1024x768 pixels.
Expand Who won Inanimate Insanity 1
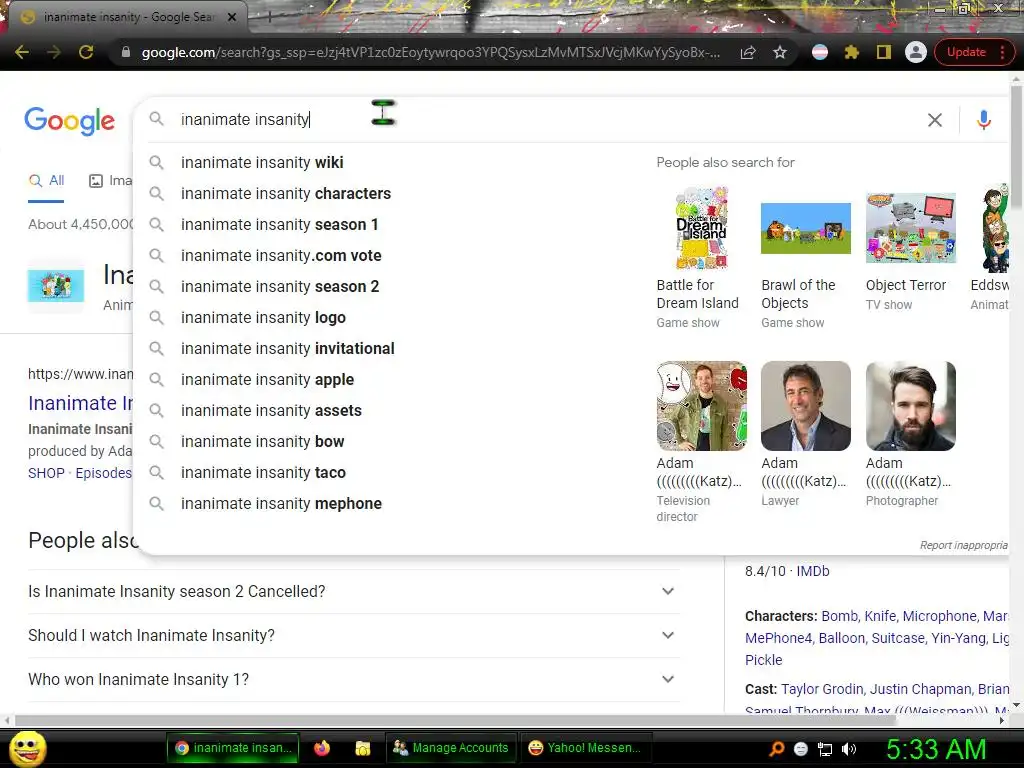(353, 680)
